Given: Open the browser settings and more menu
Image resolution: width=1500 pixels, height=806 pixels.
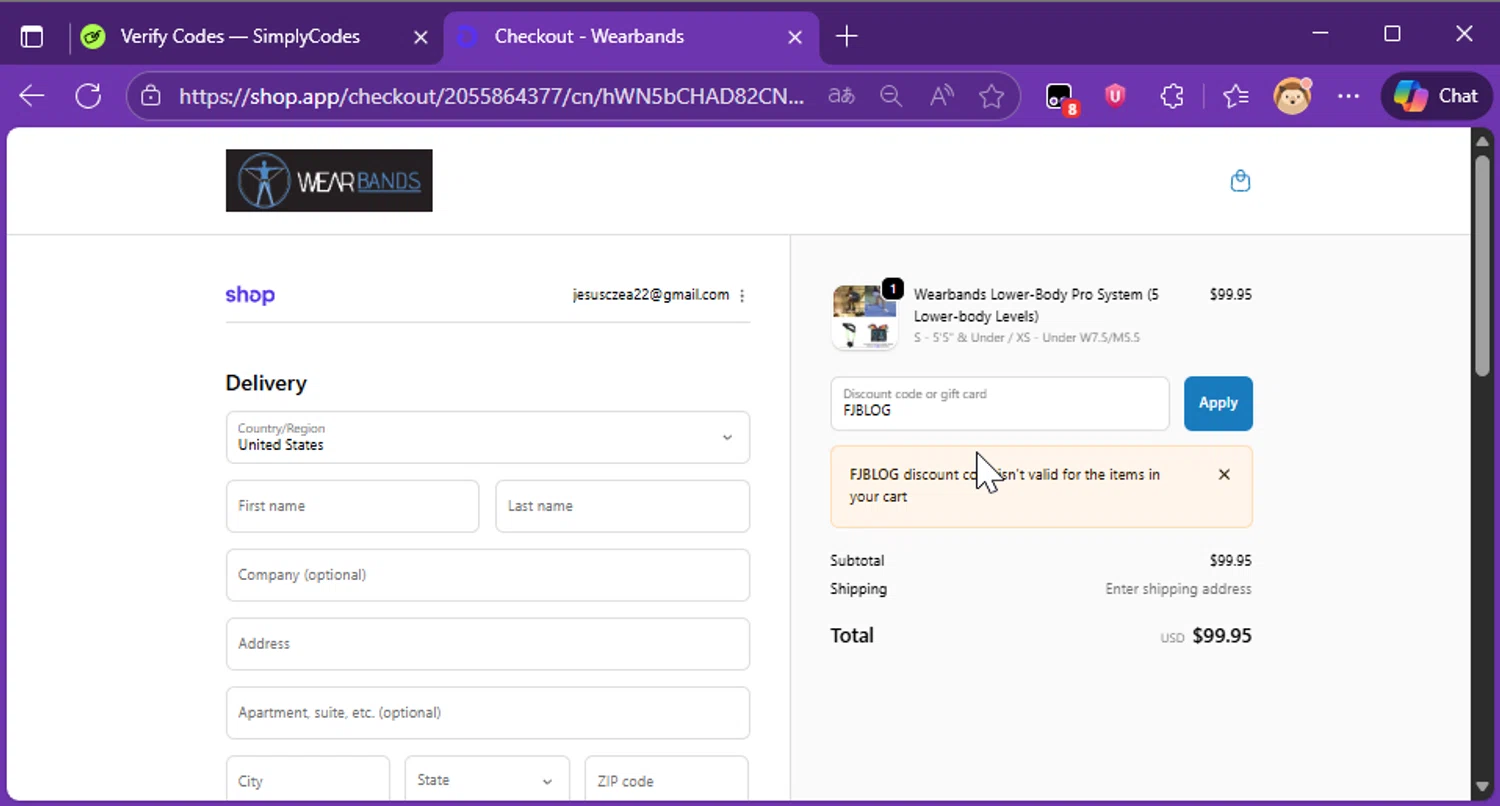Looking at the screenshot, I should [1348, 96].
